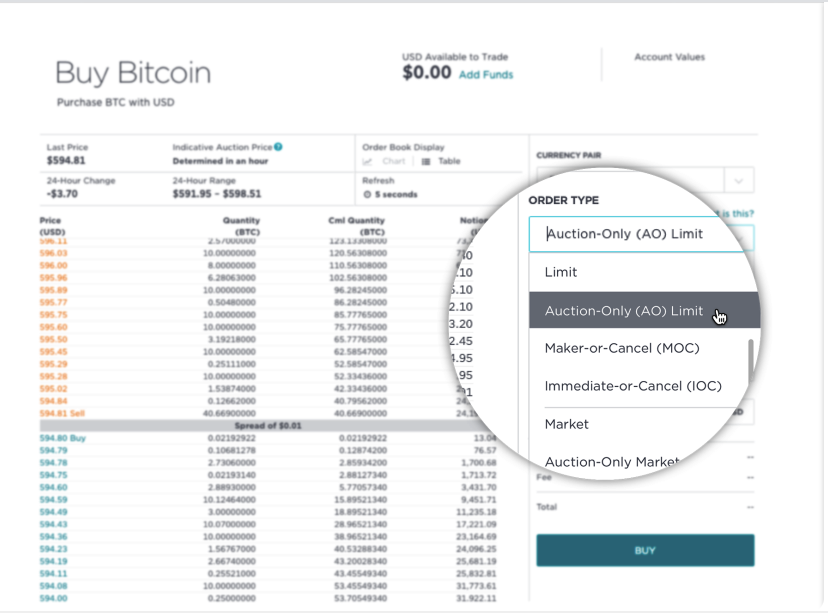
Task: Select the 596.00 sell price
Action: 53,266
